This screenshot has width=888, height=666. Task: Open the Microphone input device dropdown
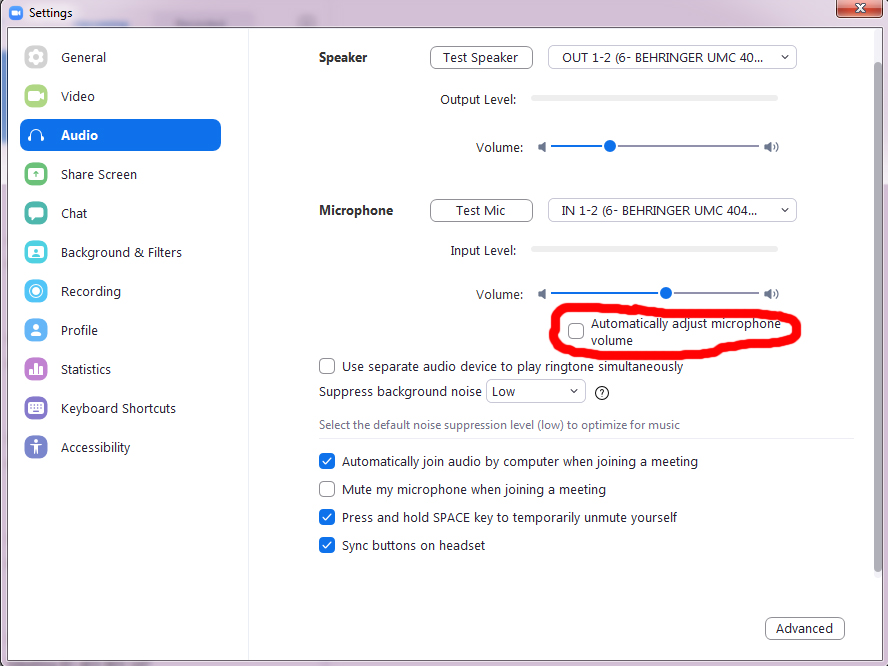[x=672, y=210]
